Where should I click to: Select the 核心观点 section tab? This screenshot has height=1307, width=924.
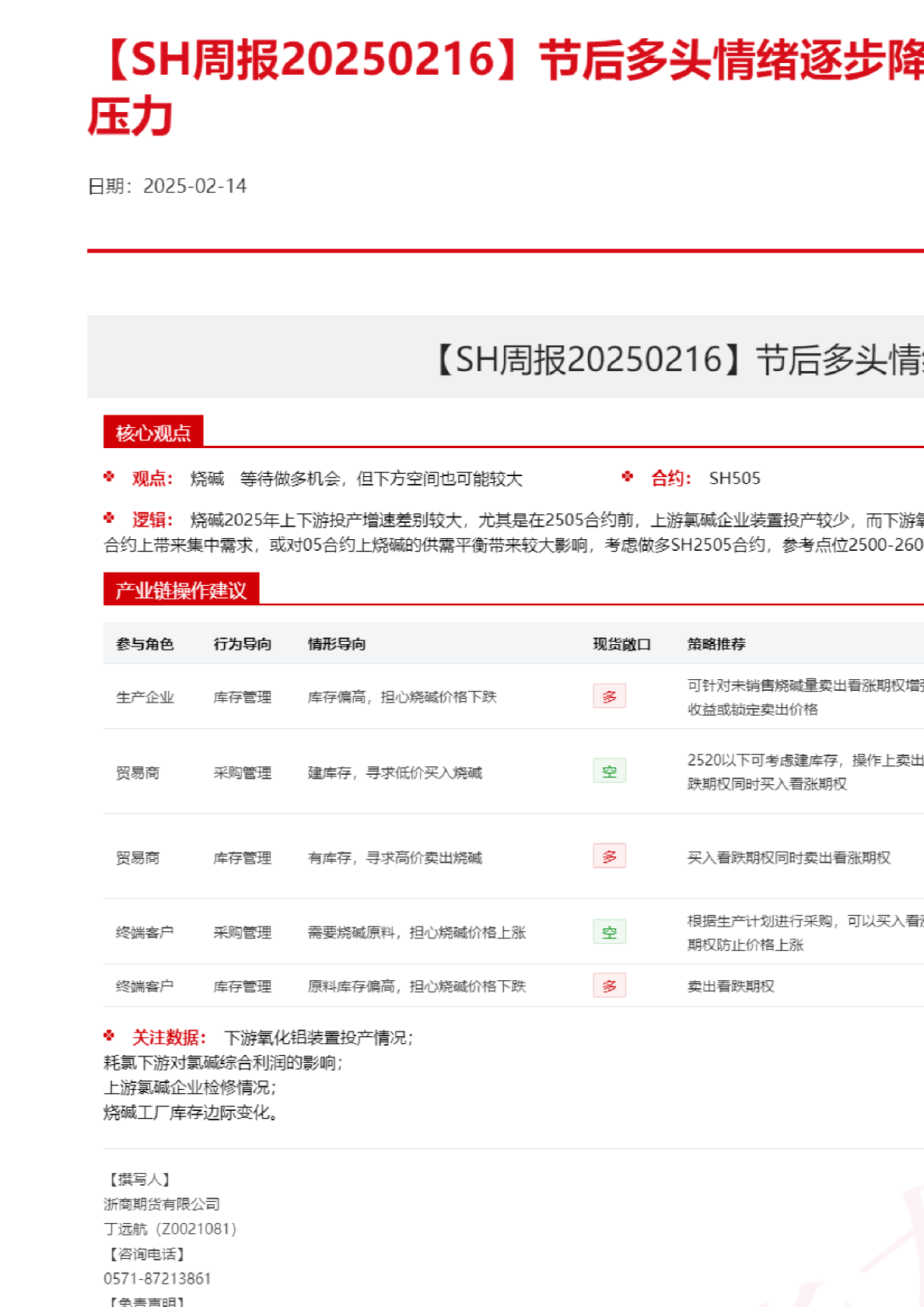(153, 433)
